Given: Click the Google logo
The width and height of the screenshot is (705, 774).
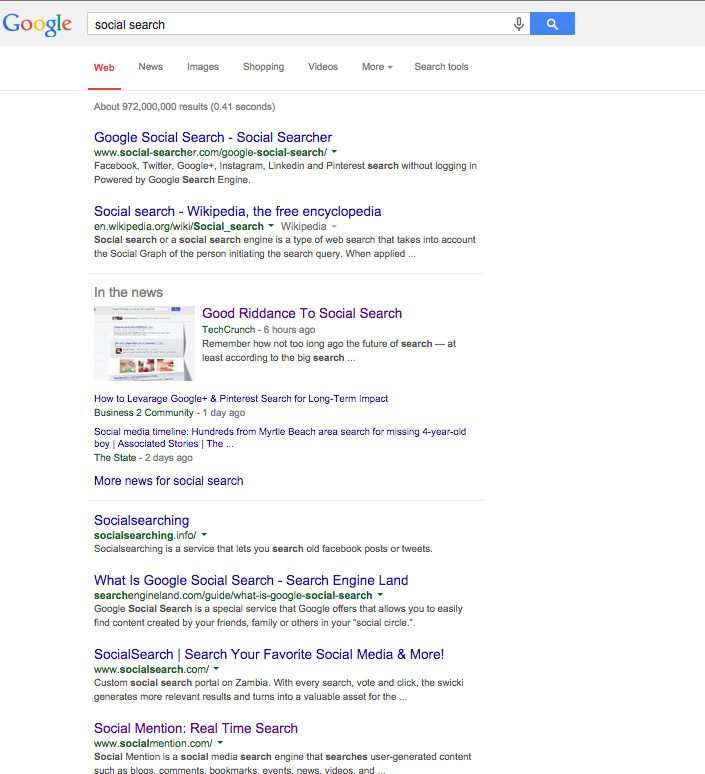Looking at the screenshot, I should [37, 24].
